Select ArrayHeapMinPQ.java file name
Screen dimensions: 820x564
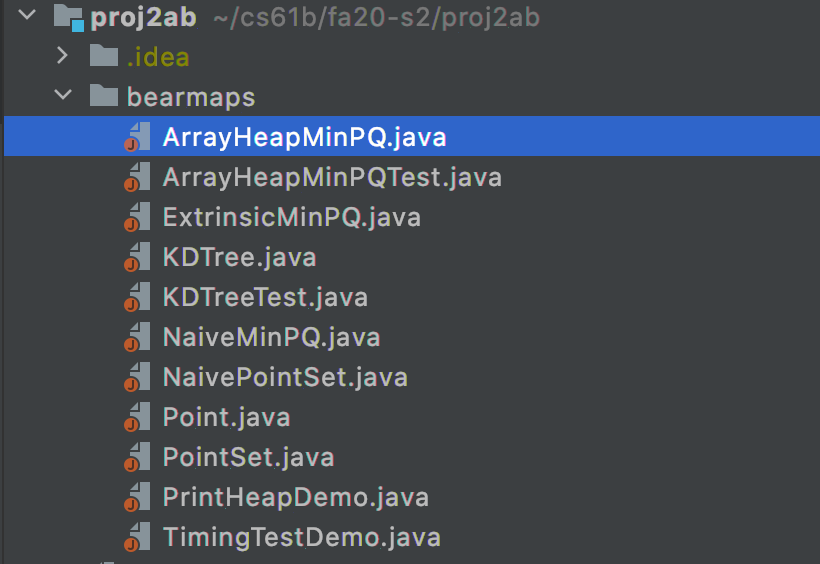pos(304,138)
